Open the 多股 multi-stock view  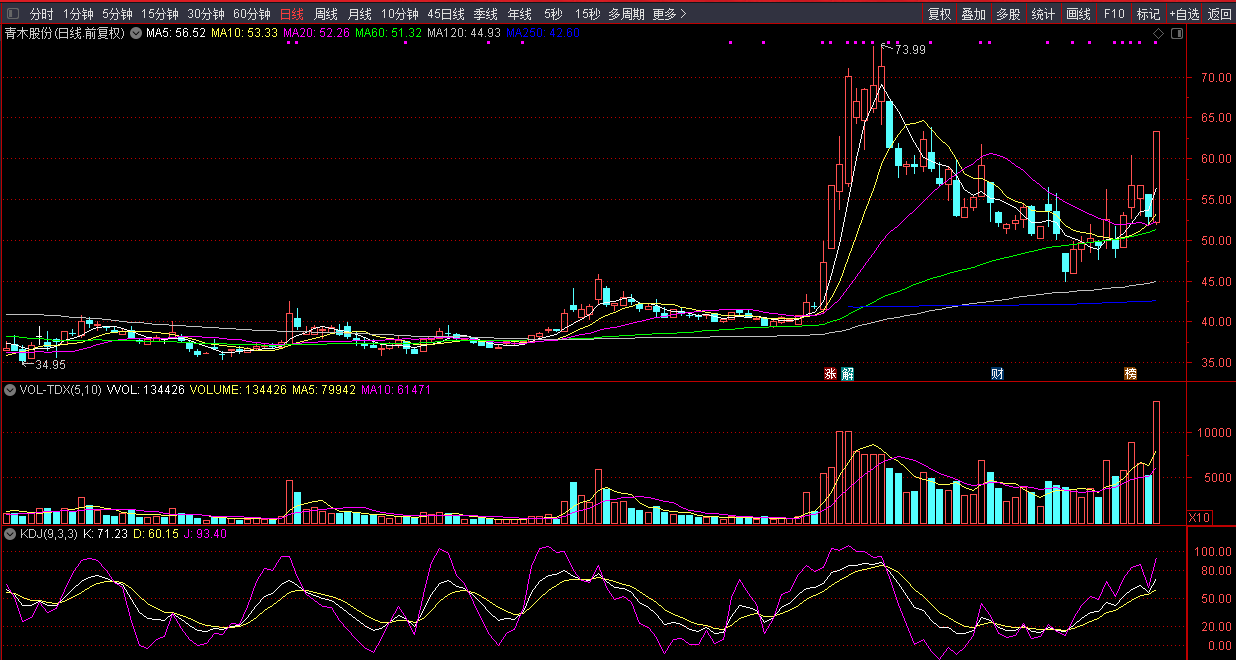coord(1008,14)
